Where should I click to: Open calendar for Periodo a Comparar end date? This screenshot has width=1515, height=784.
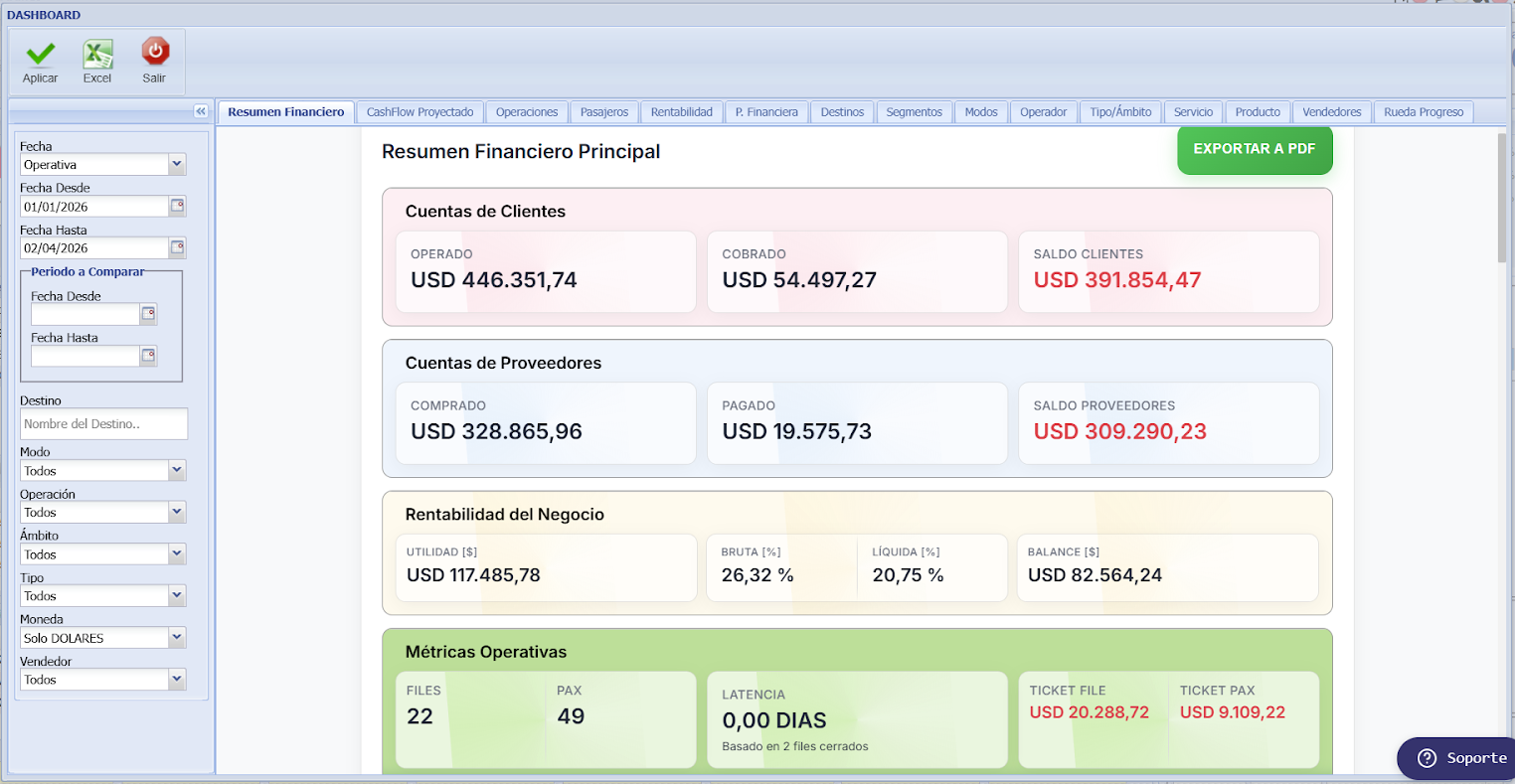tap(151, 356)
